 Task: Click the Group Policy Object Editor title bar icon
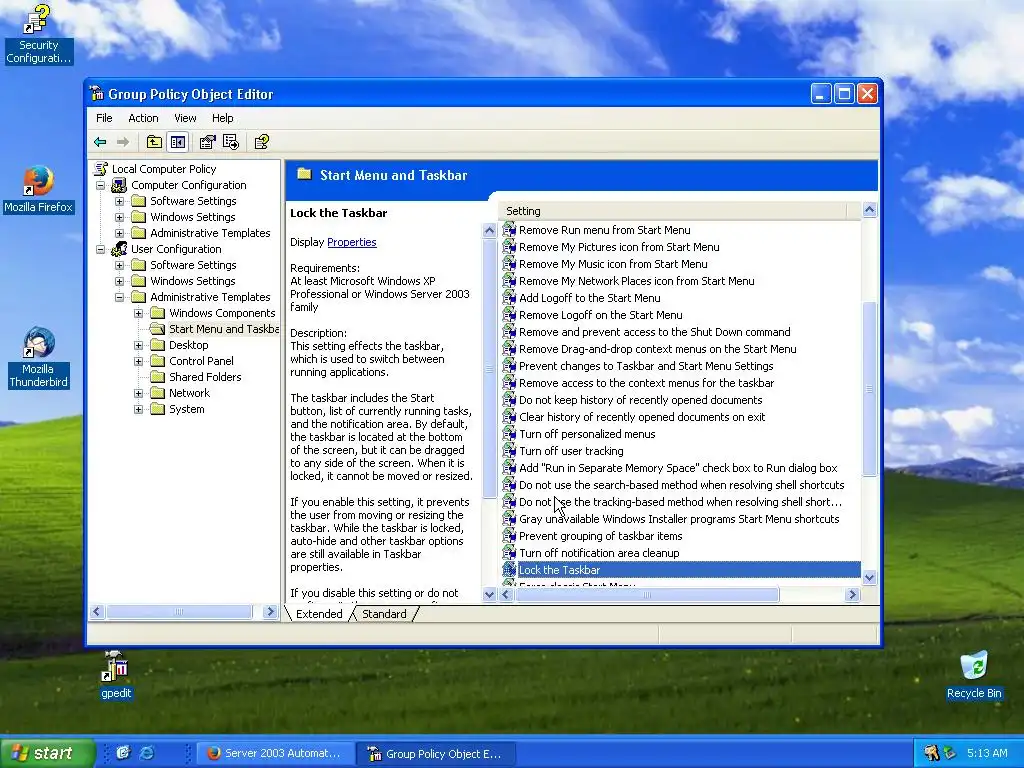pos(97,93)
